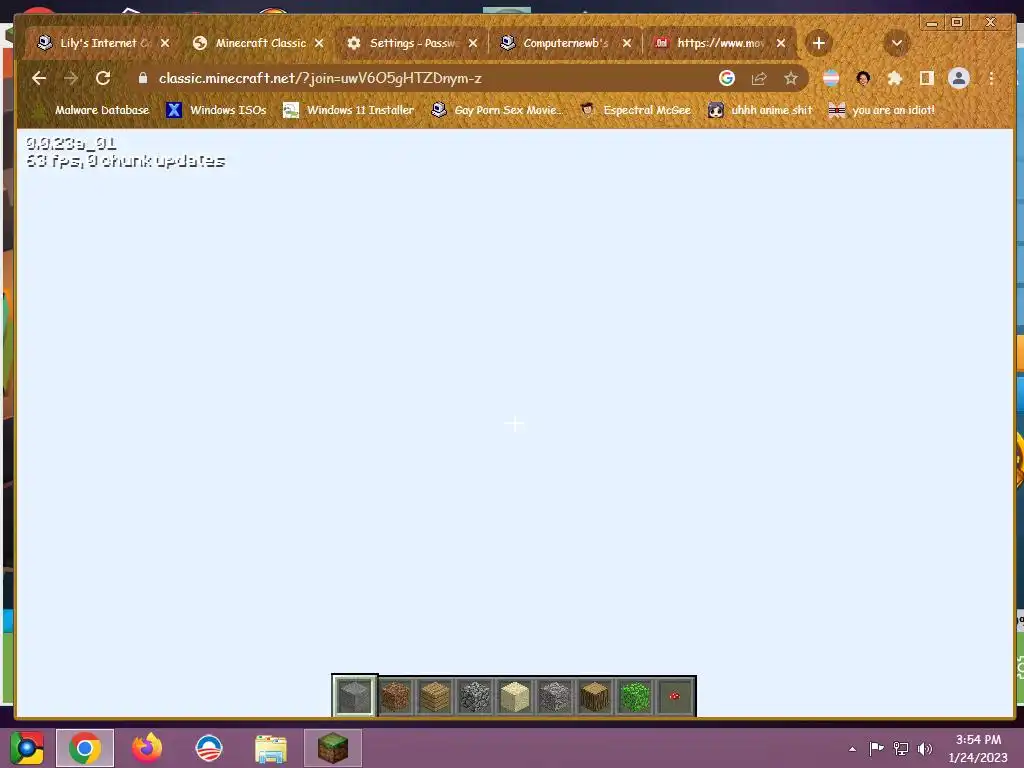Open the uhhh anime bookmark
The image size is (1024, 768).
pyautogui.click(x=760, y=110)
